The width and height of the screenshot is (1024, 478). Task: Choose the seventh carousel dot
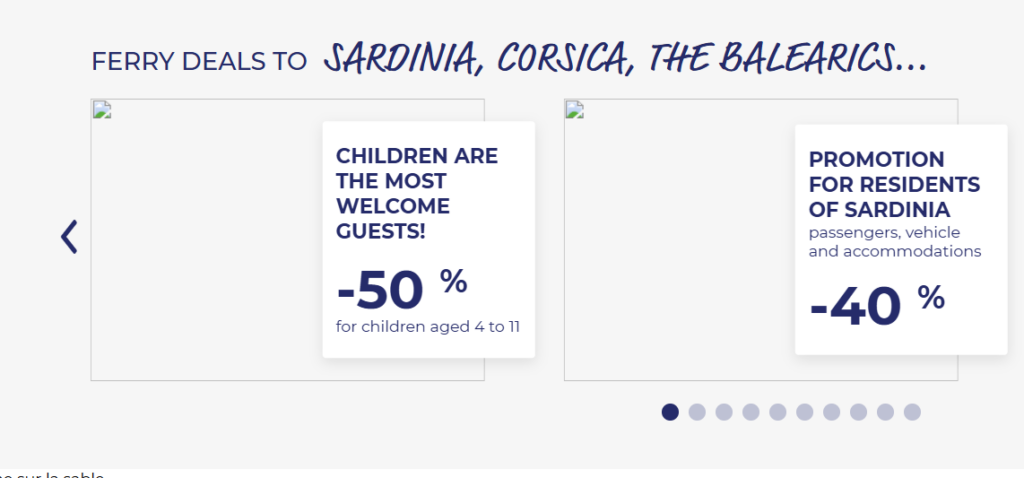[831, 412]
